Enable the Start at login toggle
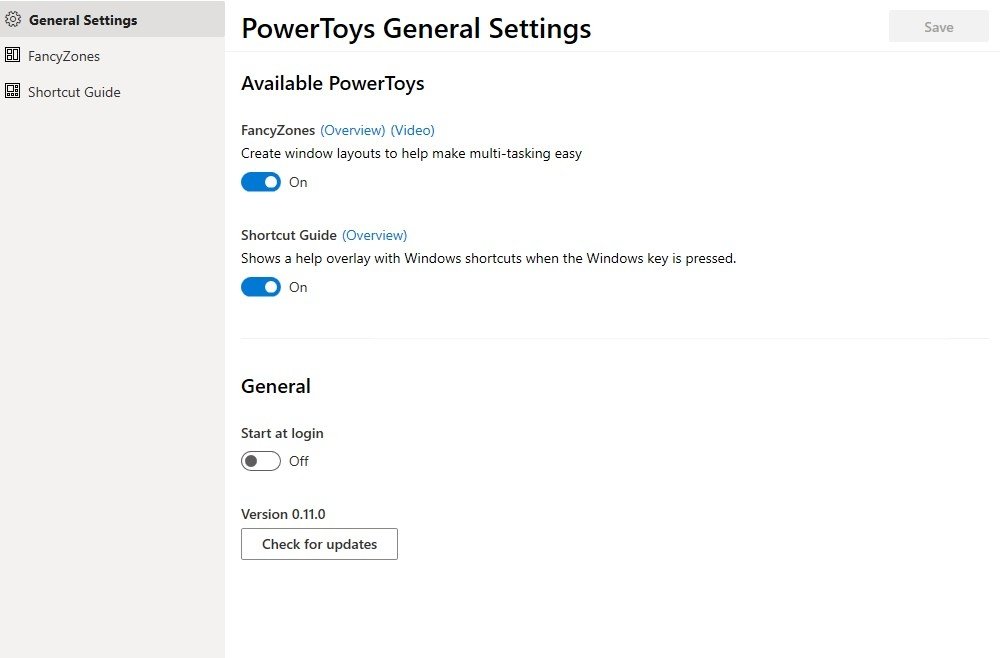This screenshot has width=1000, height=658. [x=261, y=461]
